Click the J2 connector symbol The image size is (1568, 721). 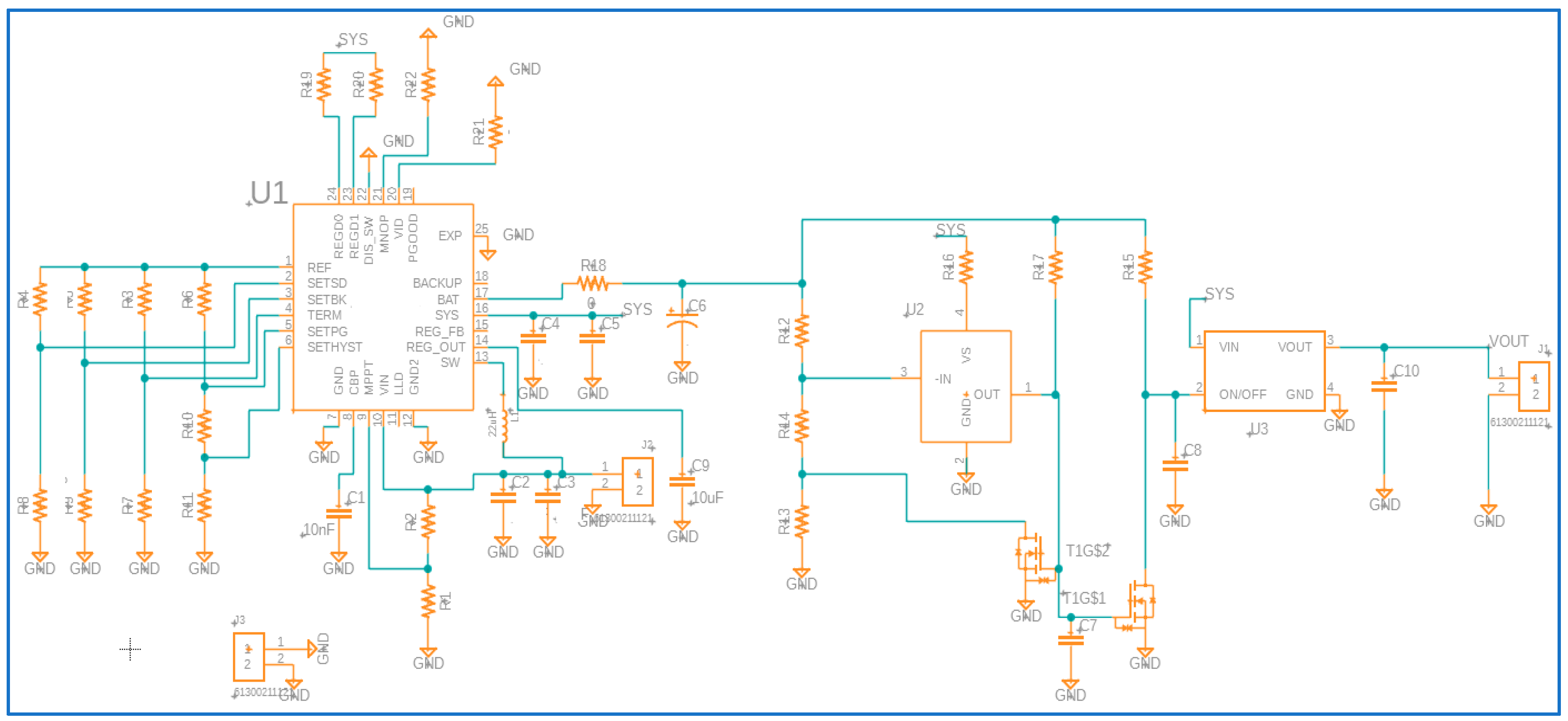(x=637, y=482)
